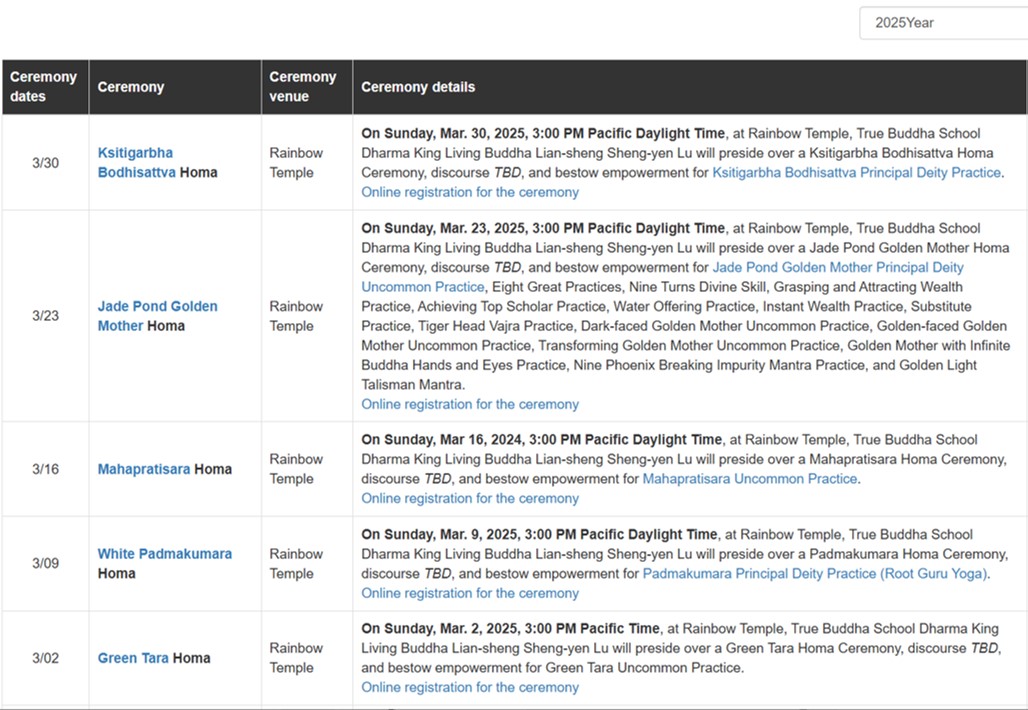Select the 3/09 date cell
1028x710 pixels.
(x=45, y=564)
